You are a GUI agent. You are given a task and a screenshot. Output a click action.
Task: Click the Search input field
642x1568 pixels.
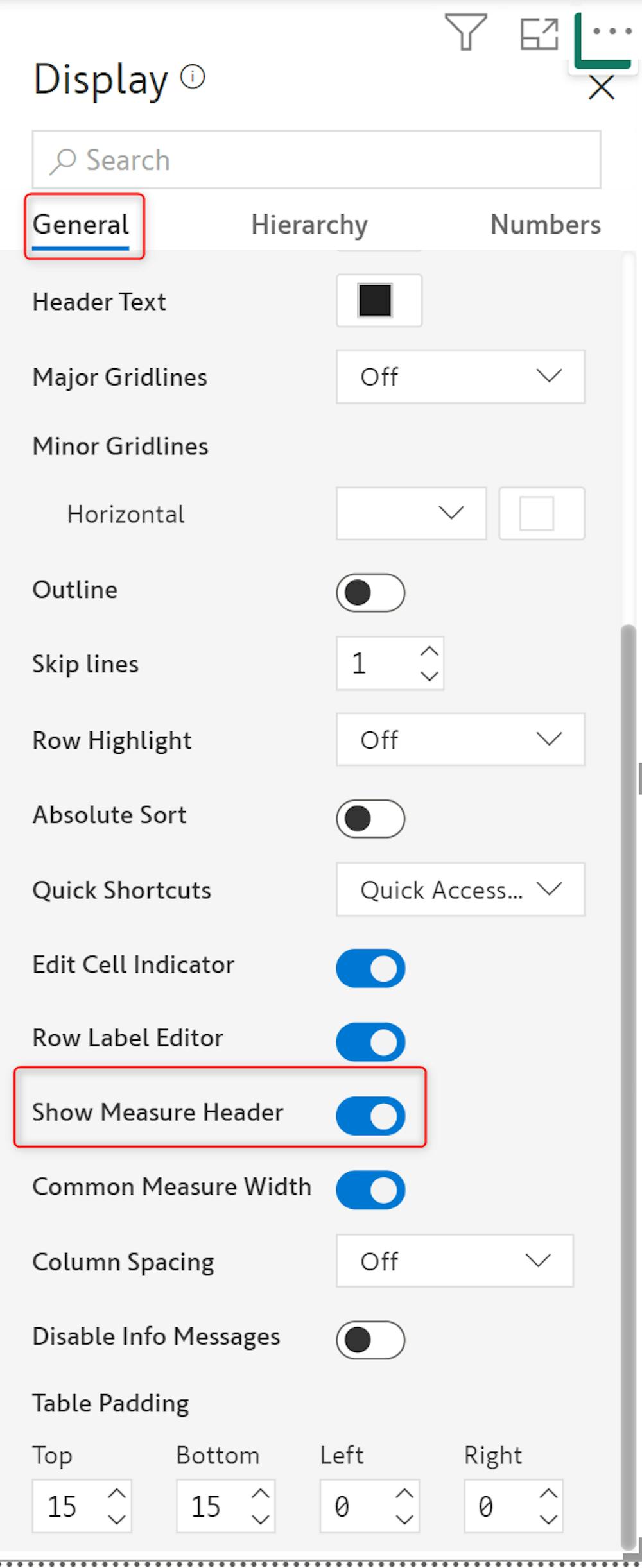point(317,160)
